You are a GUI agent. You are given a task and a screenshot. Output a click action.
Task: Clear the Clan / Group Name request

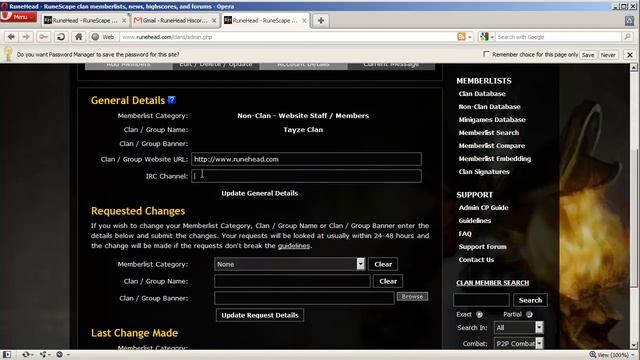tap(388, 281)
